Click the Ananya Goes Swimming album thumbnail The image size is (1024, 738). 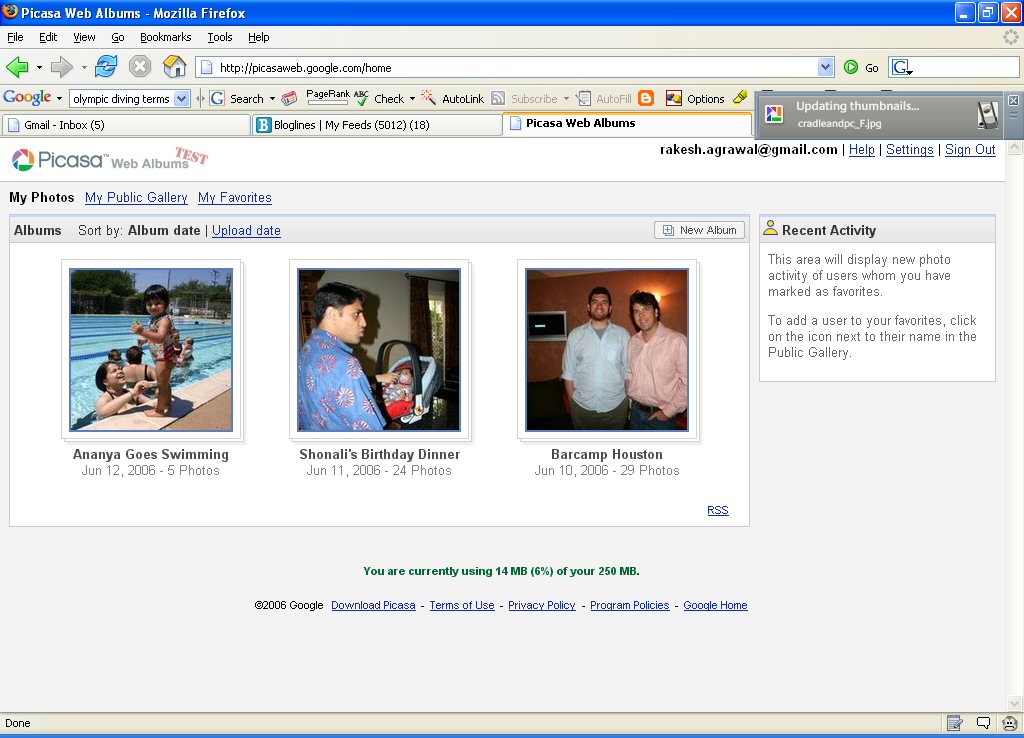tap(151, 350)
